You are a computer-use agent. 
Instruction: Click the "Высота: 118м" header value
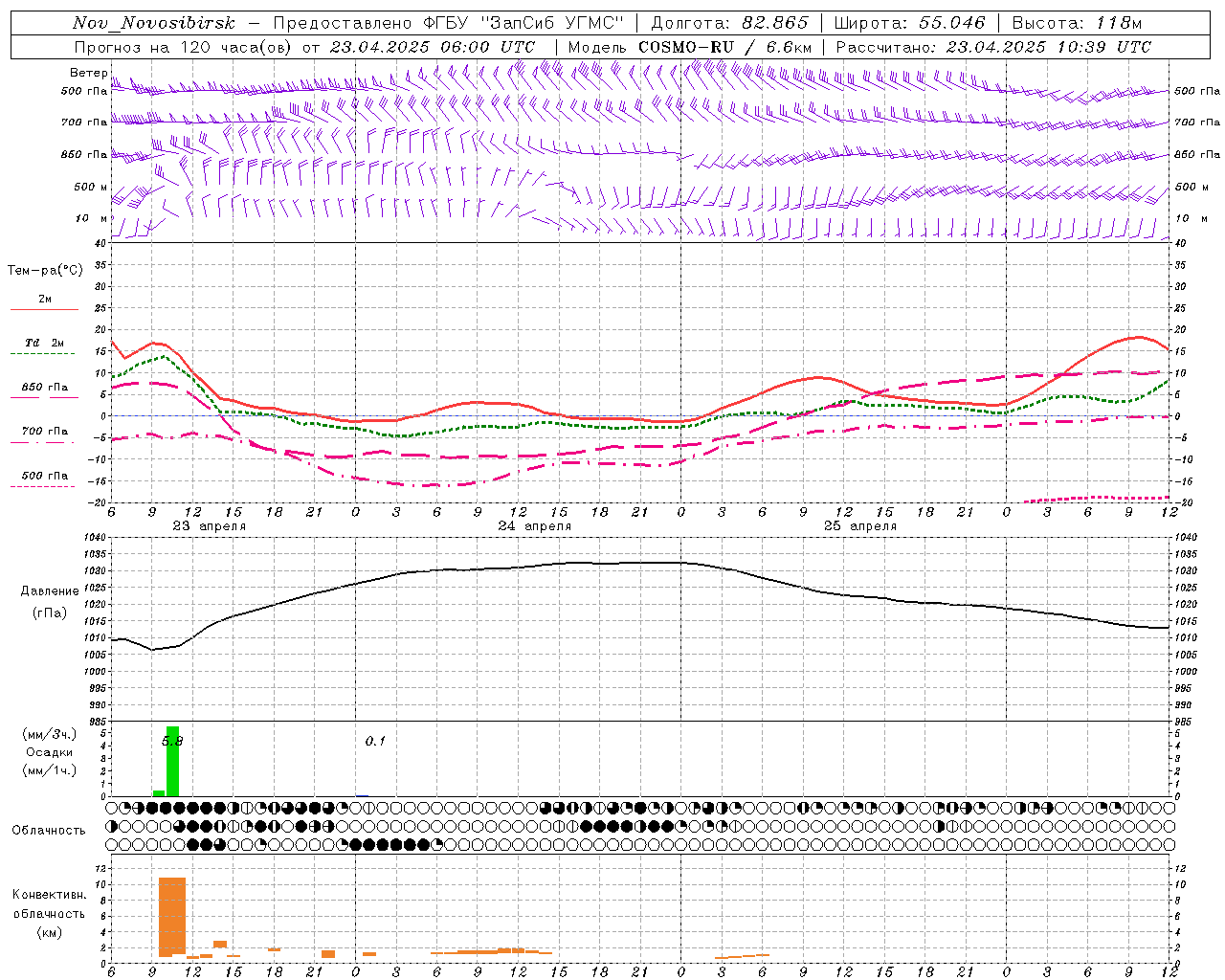pos(1077,23)
